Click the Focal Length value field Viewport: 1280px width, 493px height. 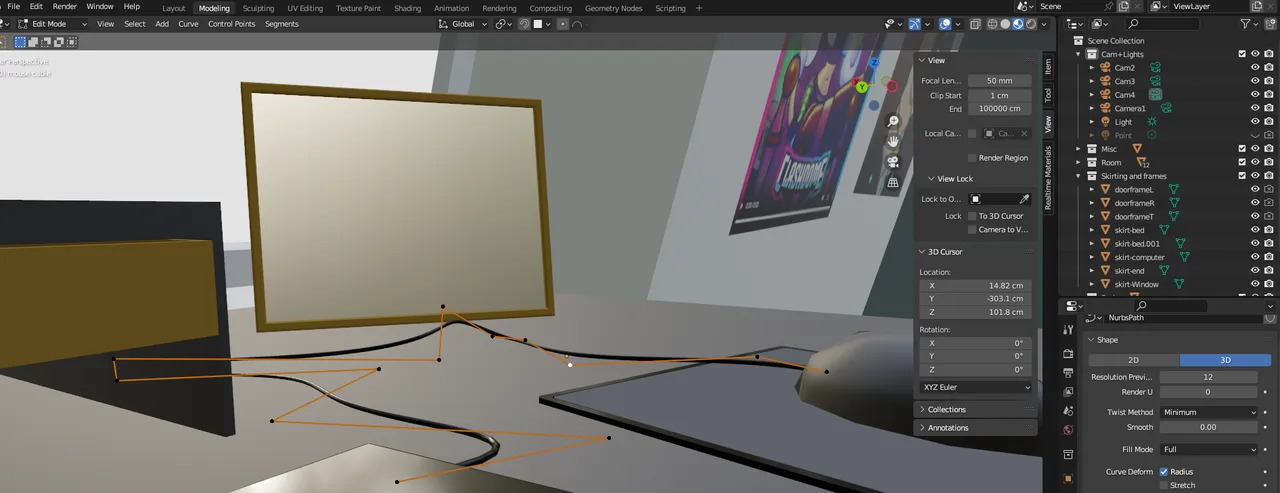pyautogui.click(x=999, y=81)
